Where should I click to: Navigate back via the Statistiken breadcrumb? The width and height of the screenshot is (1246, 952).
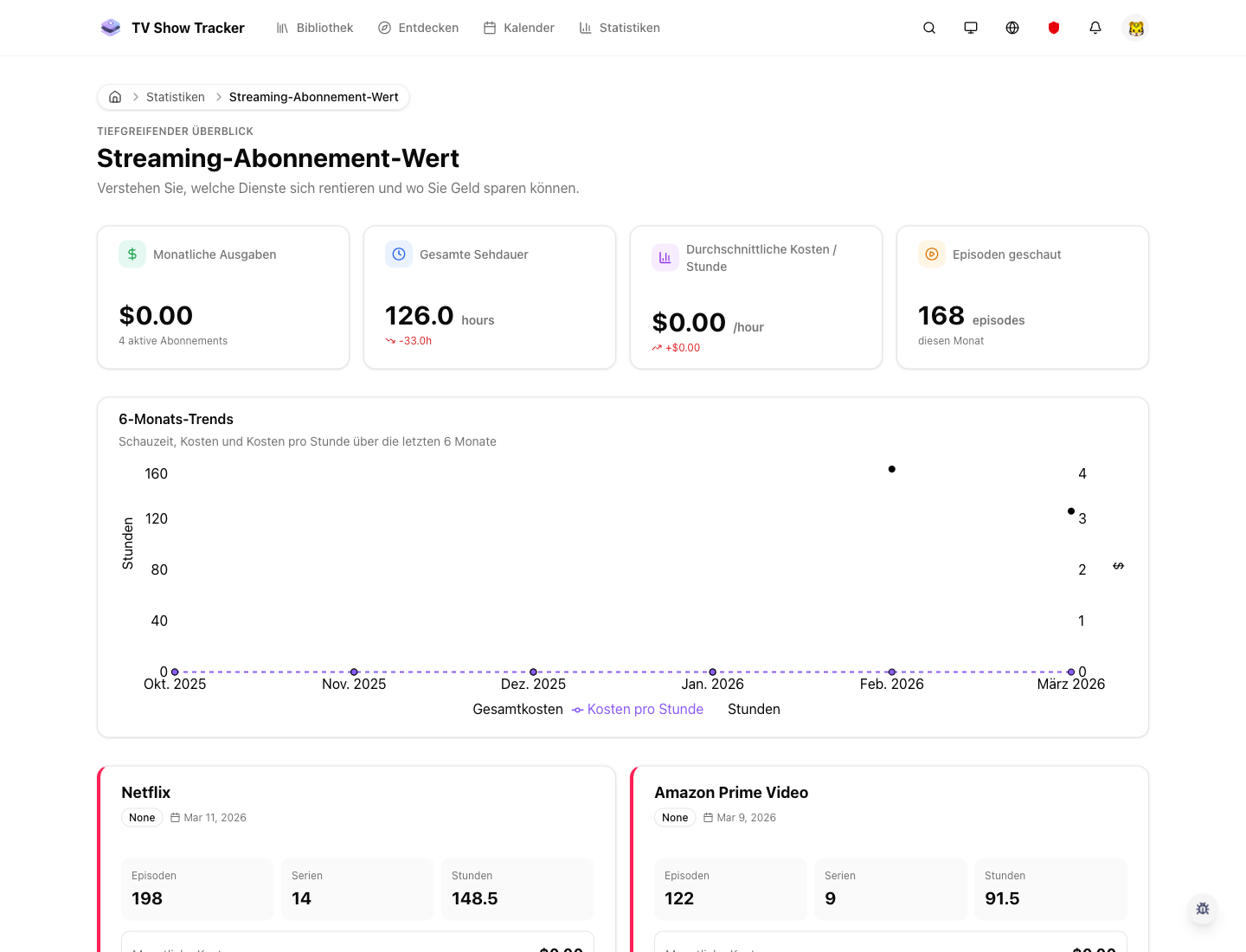(176, 97)
